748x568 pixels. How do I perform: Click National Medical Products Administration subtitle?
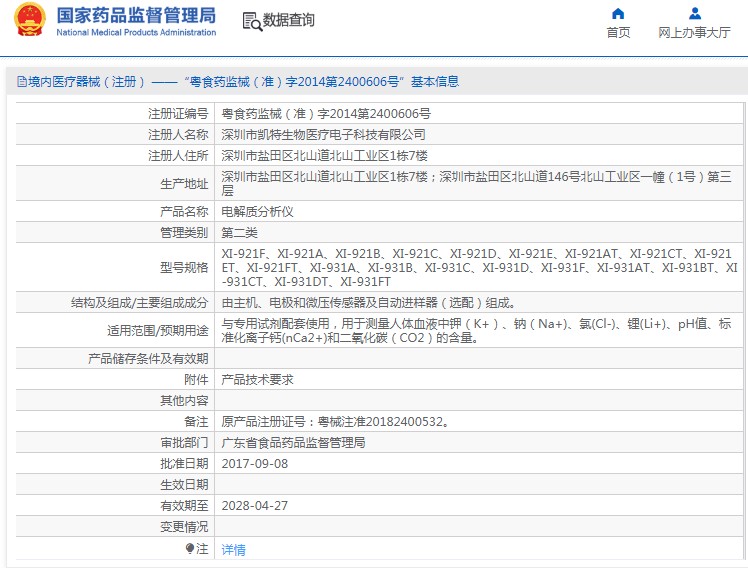click(136, 32)
